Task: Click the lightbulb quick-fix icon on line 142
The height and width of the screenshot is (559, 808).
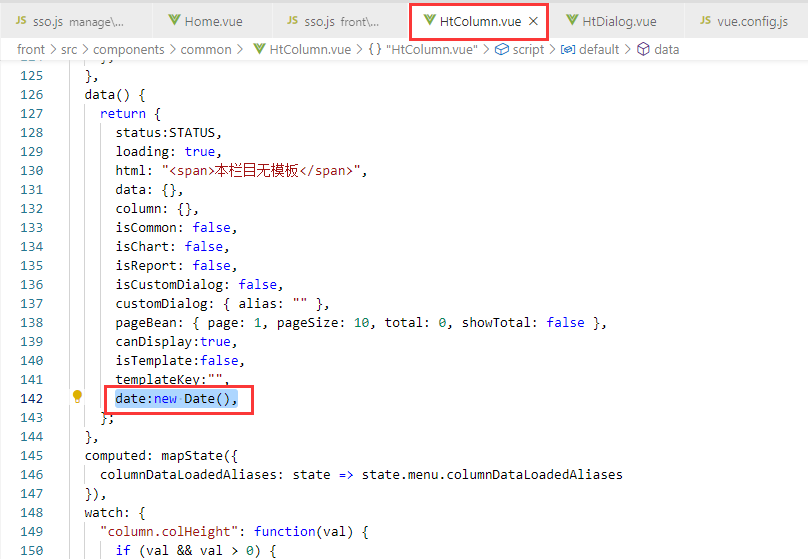Action: [77, 397]
